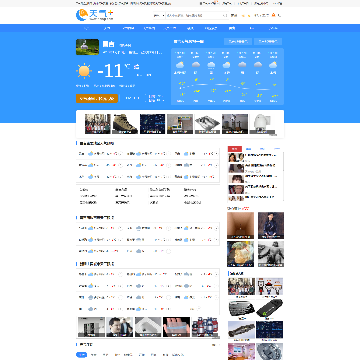The image size is (360, 360).
Task: Open the group photo thumbnail in top ad strip
Action: pyautogui.click(x=98, y=124)
